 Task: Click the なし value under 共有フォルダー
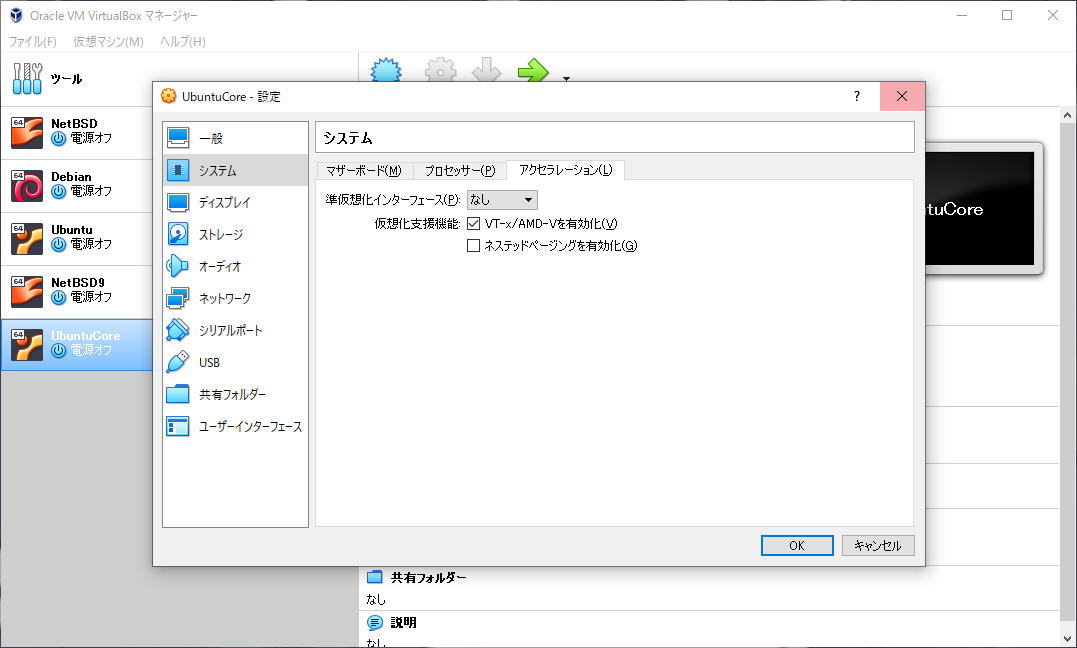376,600
